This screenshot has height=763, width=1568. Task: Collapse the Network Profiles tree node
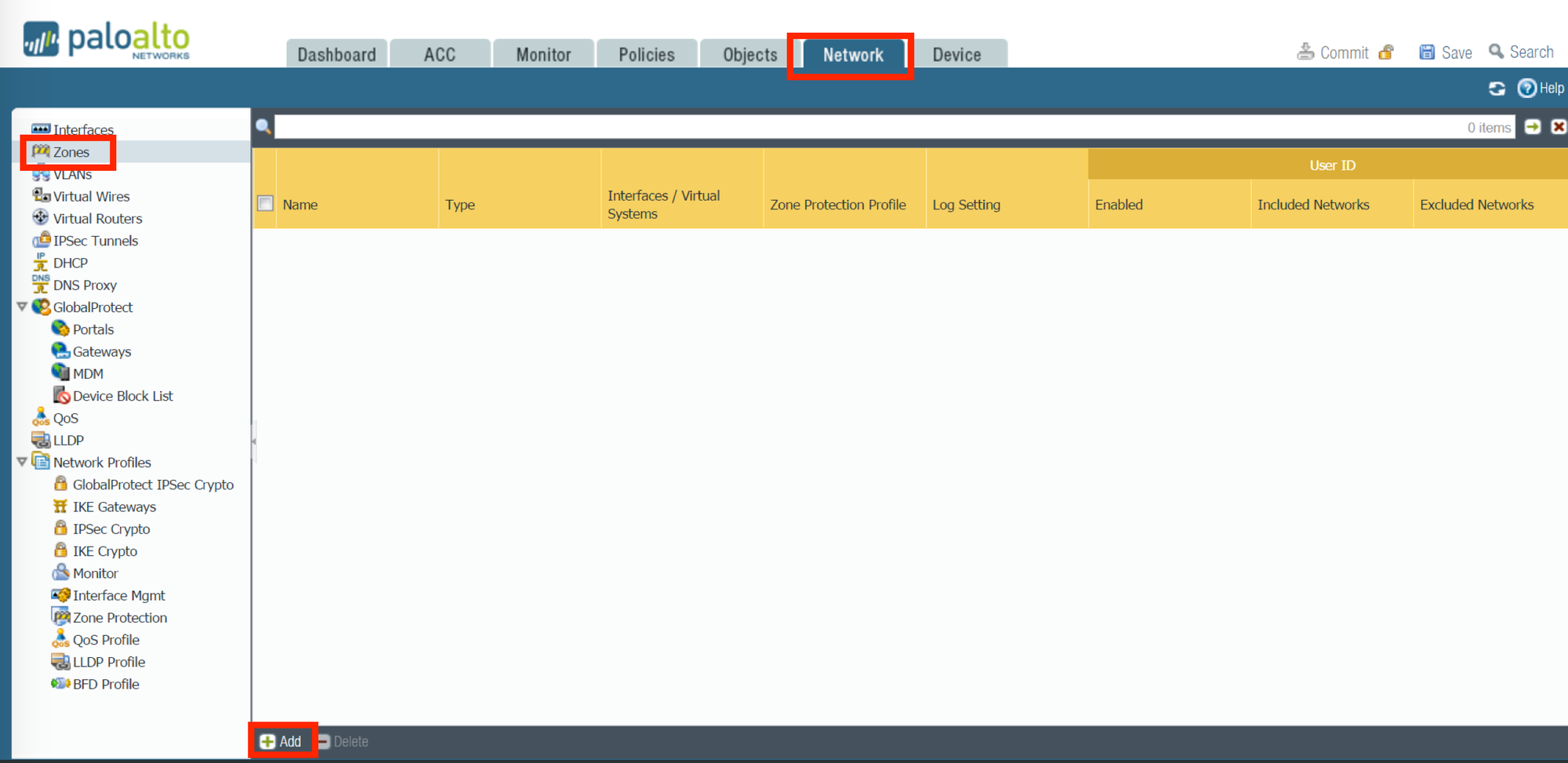[22, 463]
